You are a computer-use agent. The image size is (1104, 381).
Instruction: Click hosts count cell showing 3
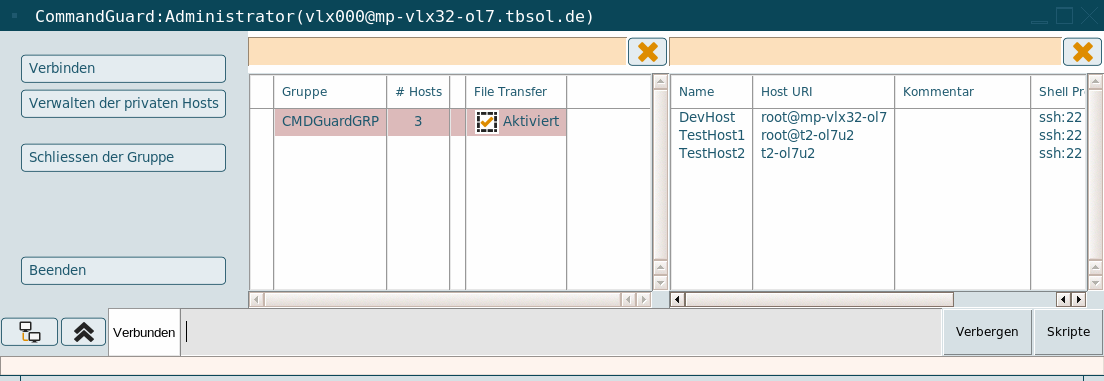418,121
